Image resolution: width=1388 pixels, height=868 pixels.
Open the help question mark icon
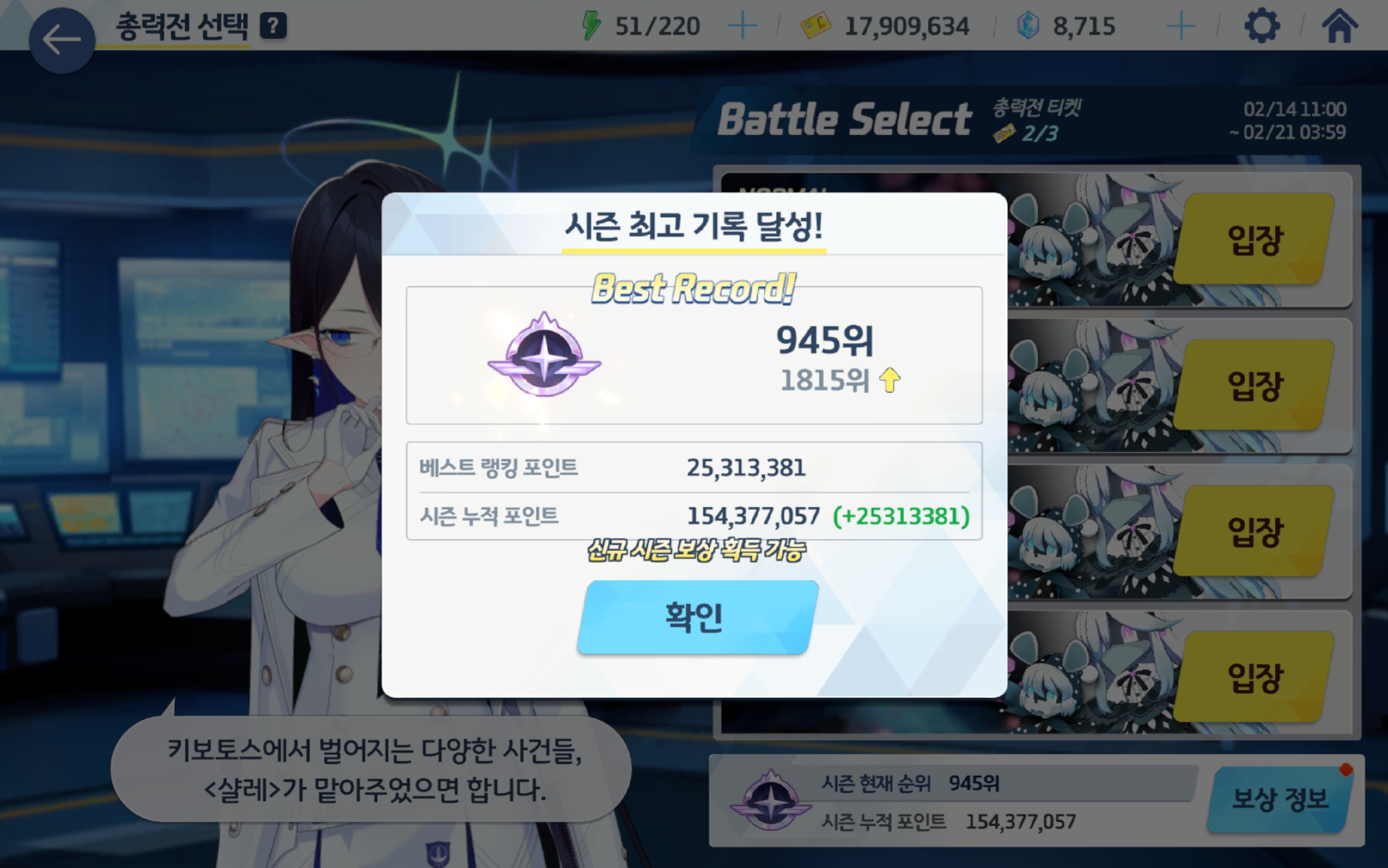(273, 26)
